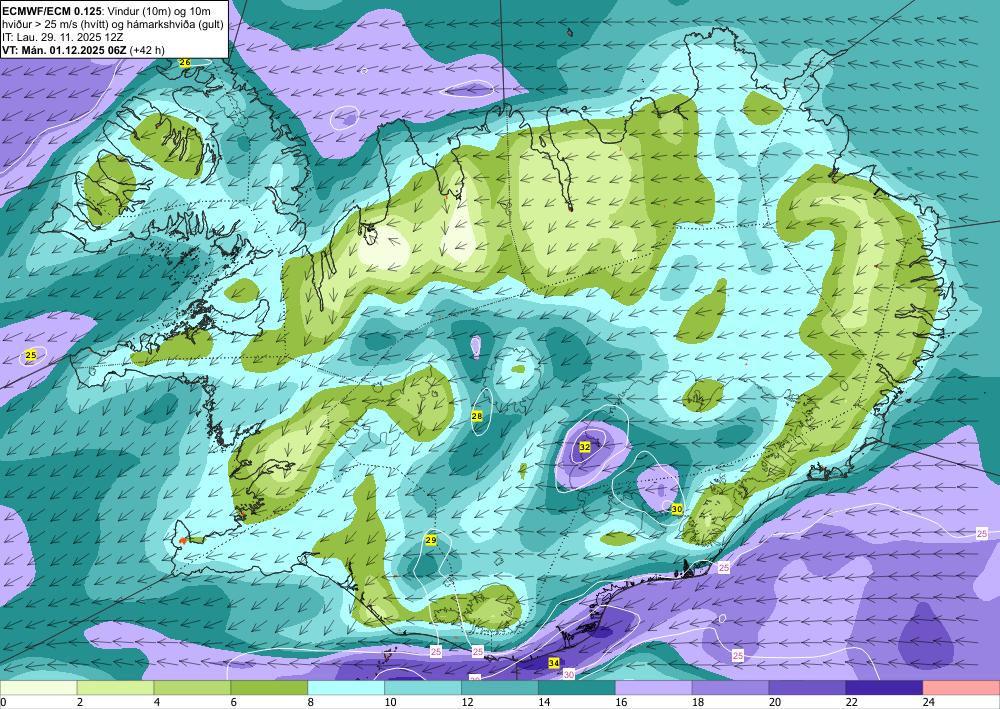Click the yellow 26 gust label at top
The width and height of the screenshot is (1000, 709).
coord(185,62)
